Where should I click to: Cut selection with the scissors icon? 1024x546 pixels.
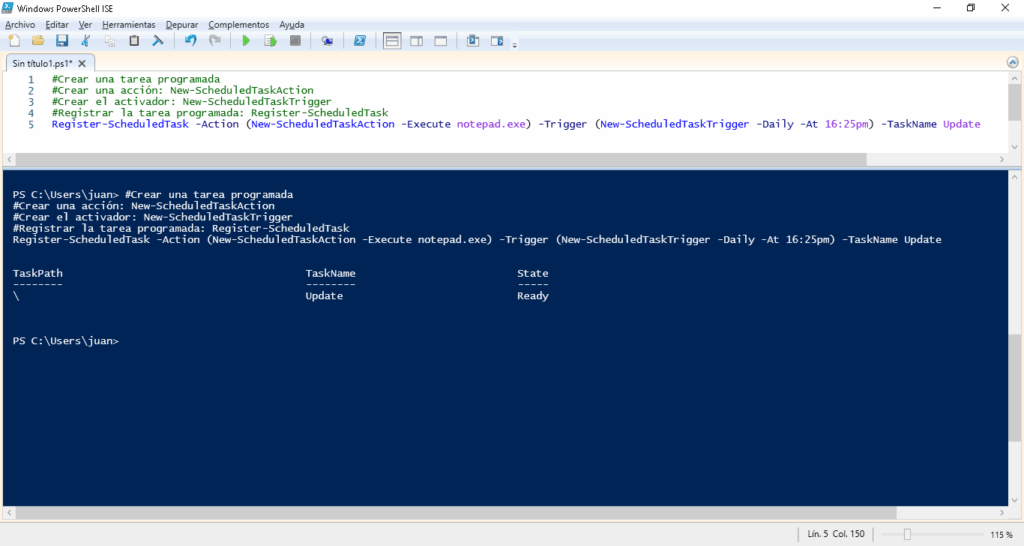[x=86, y=41]
